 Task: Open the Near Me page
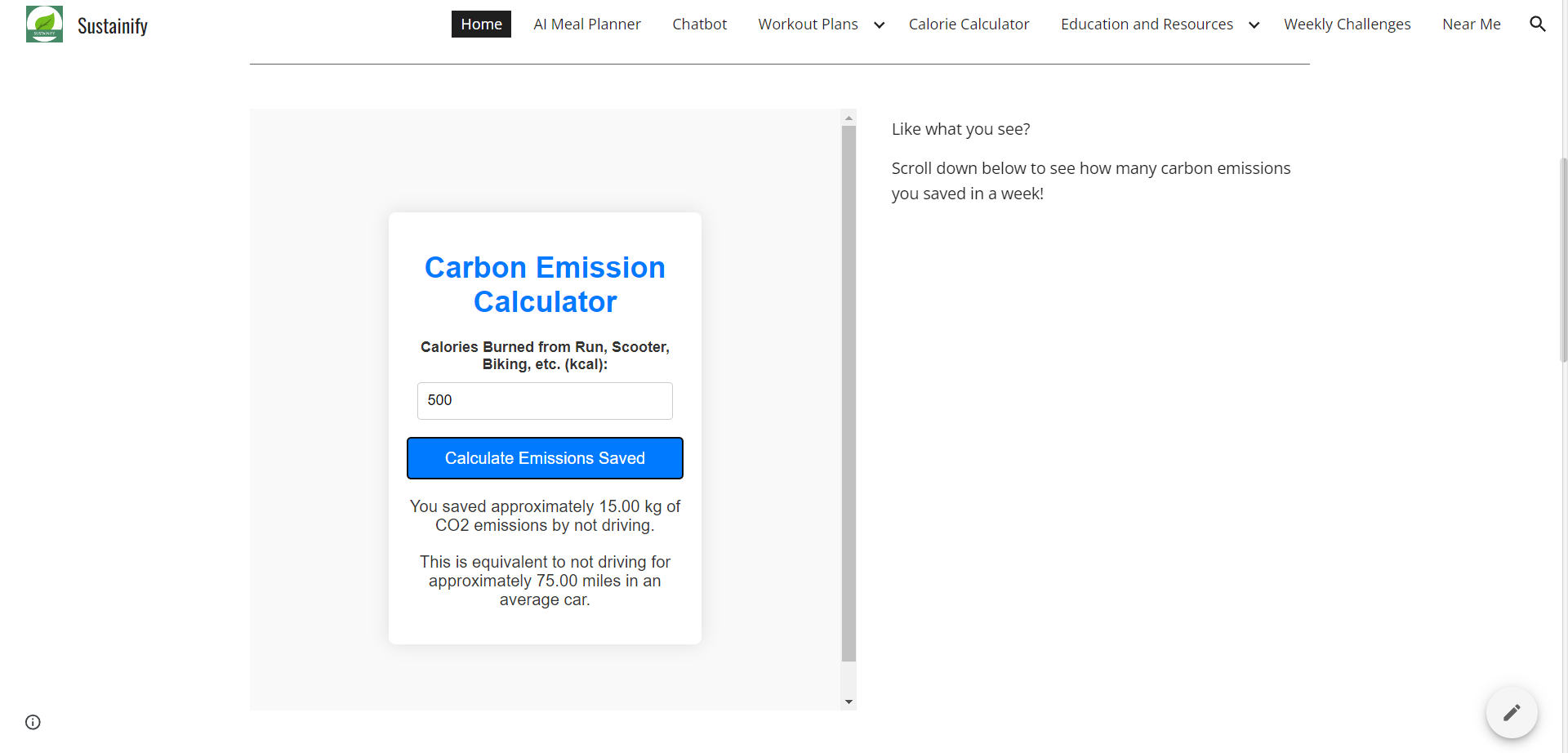pos(1471,25)
